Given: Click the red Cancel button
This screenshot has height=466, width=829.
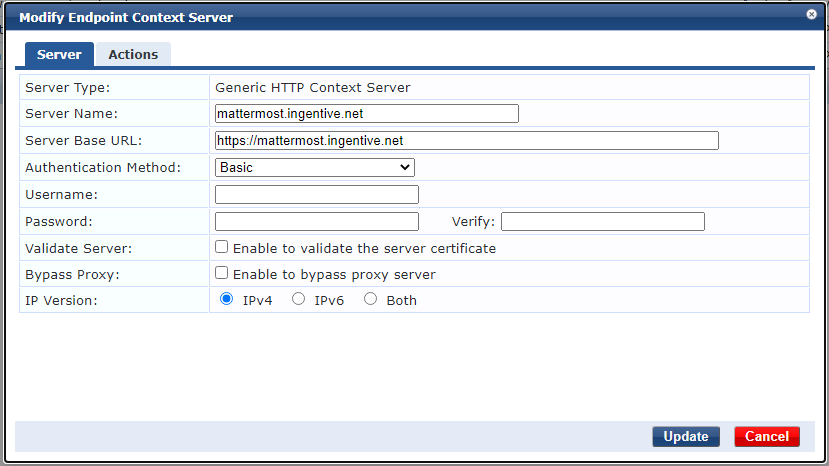Looking at the screenshot, I should 767,437.
